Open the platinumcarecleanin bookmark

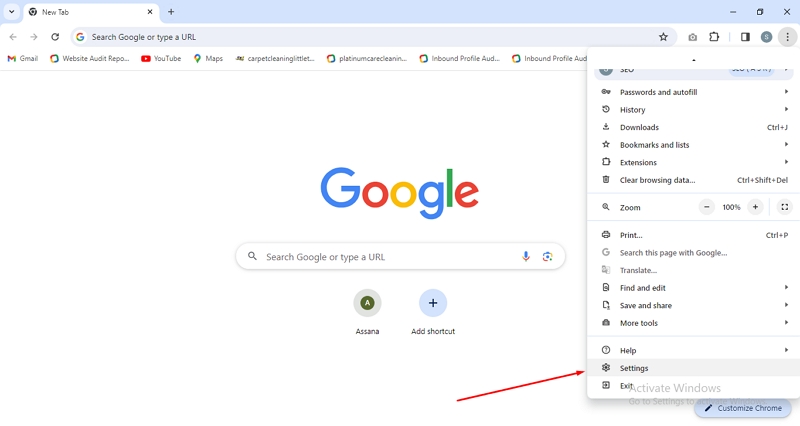(367, 59)
